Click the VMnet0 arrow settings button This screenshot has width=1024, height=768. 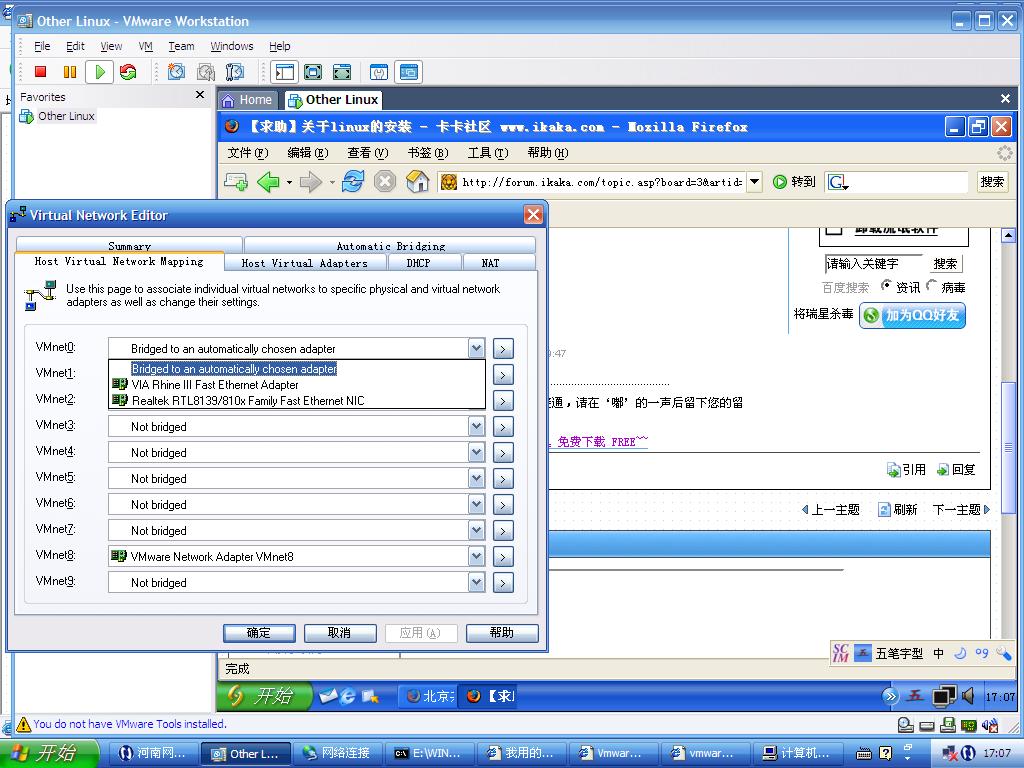tap(503, 349)
